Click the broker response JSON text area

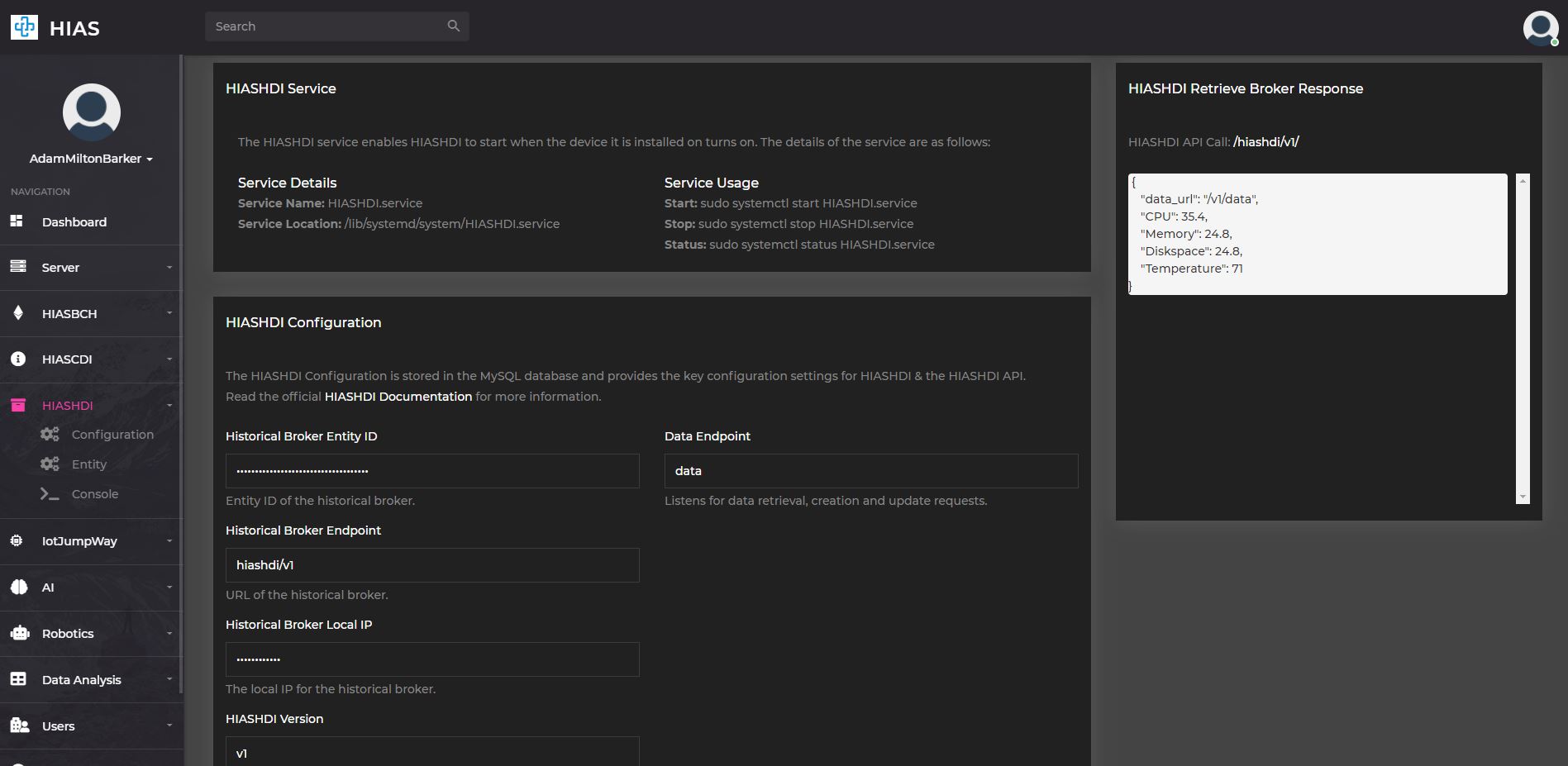(x=1318, y=234)
